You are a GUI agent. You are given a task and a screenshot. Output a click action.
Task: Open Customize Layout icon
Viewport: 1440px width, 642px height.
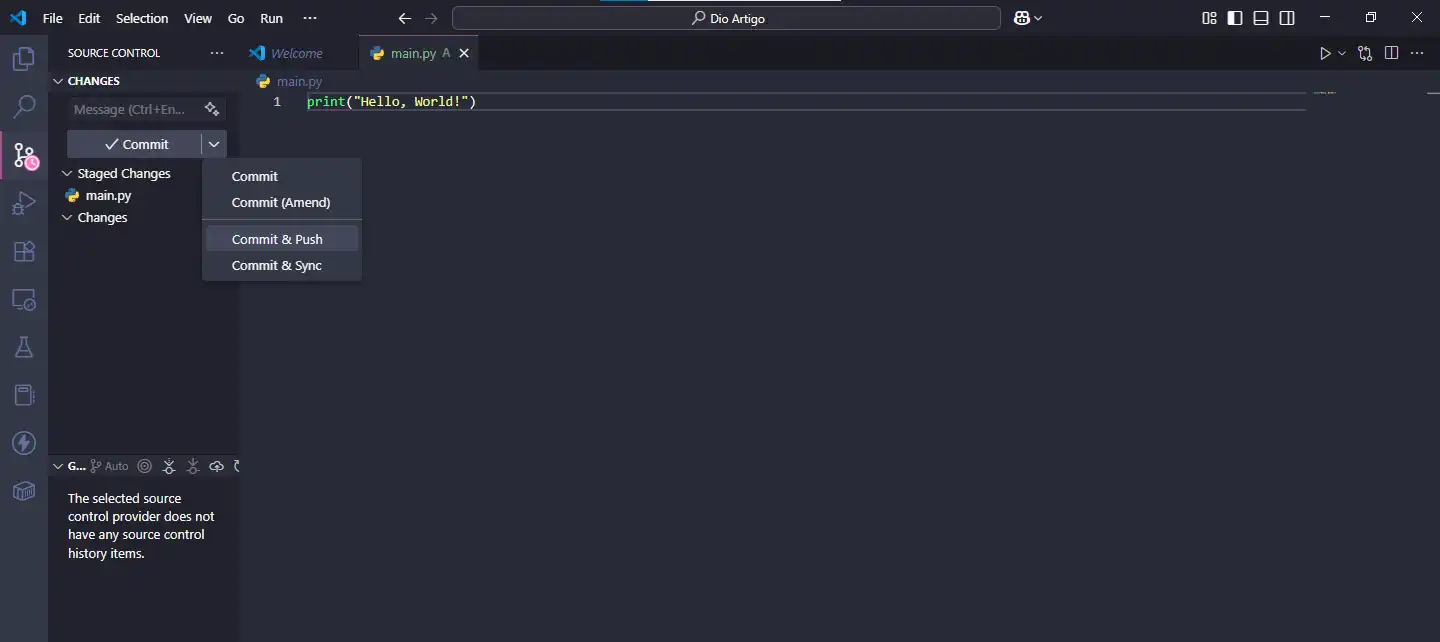[x=1209, y=18]
